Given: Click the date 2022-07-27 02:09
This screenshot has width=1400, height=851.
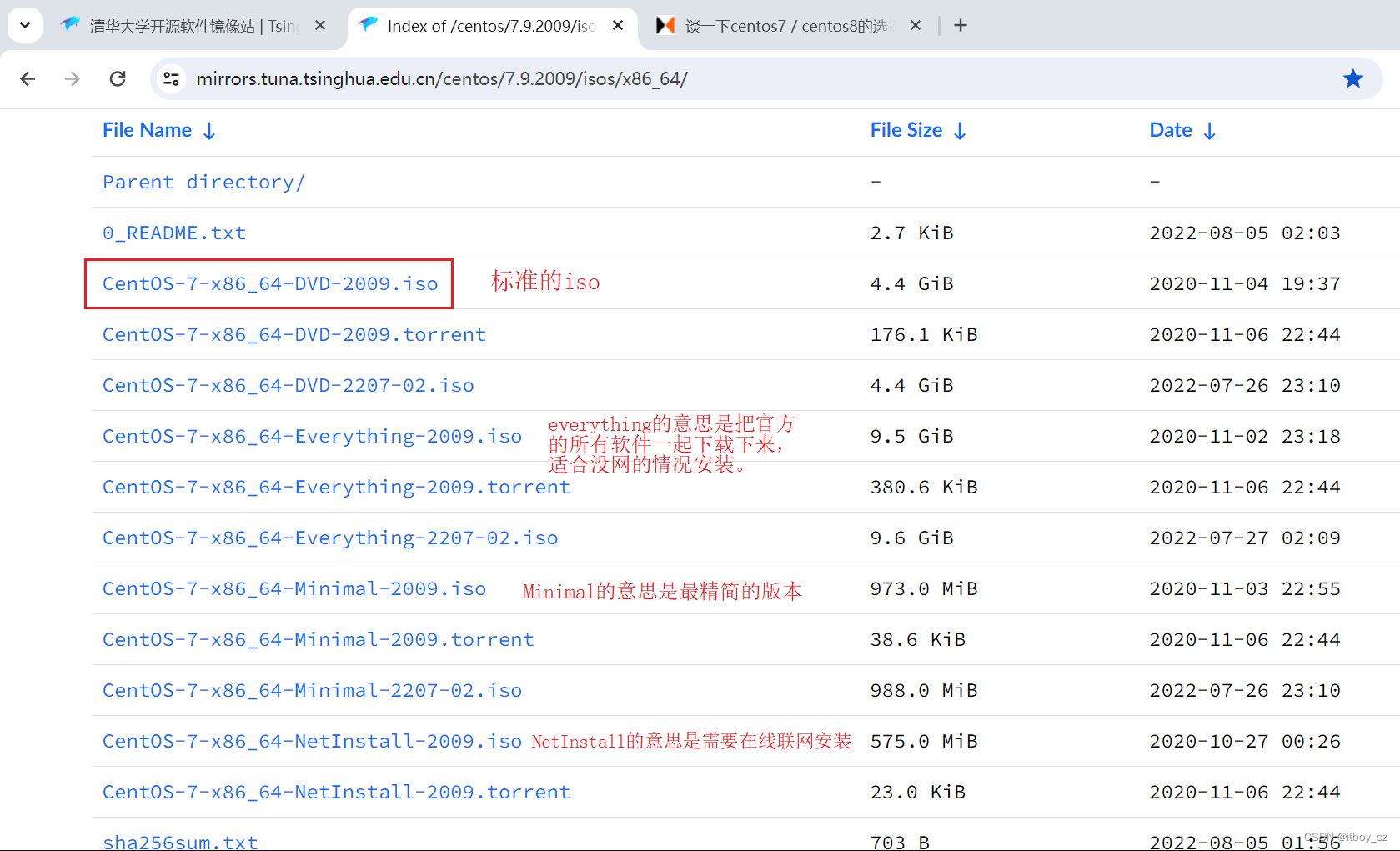Looking at the screenshot, I should click(x=1245, y=538).
